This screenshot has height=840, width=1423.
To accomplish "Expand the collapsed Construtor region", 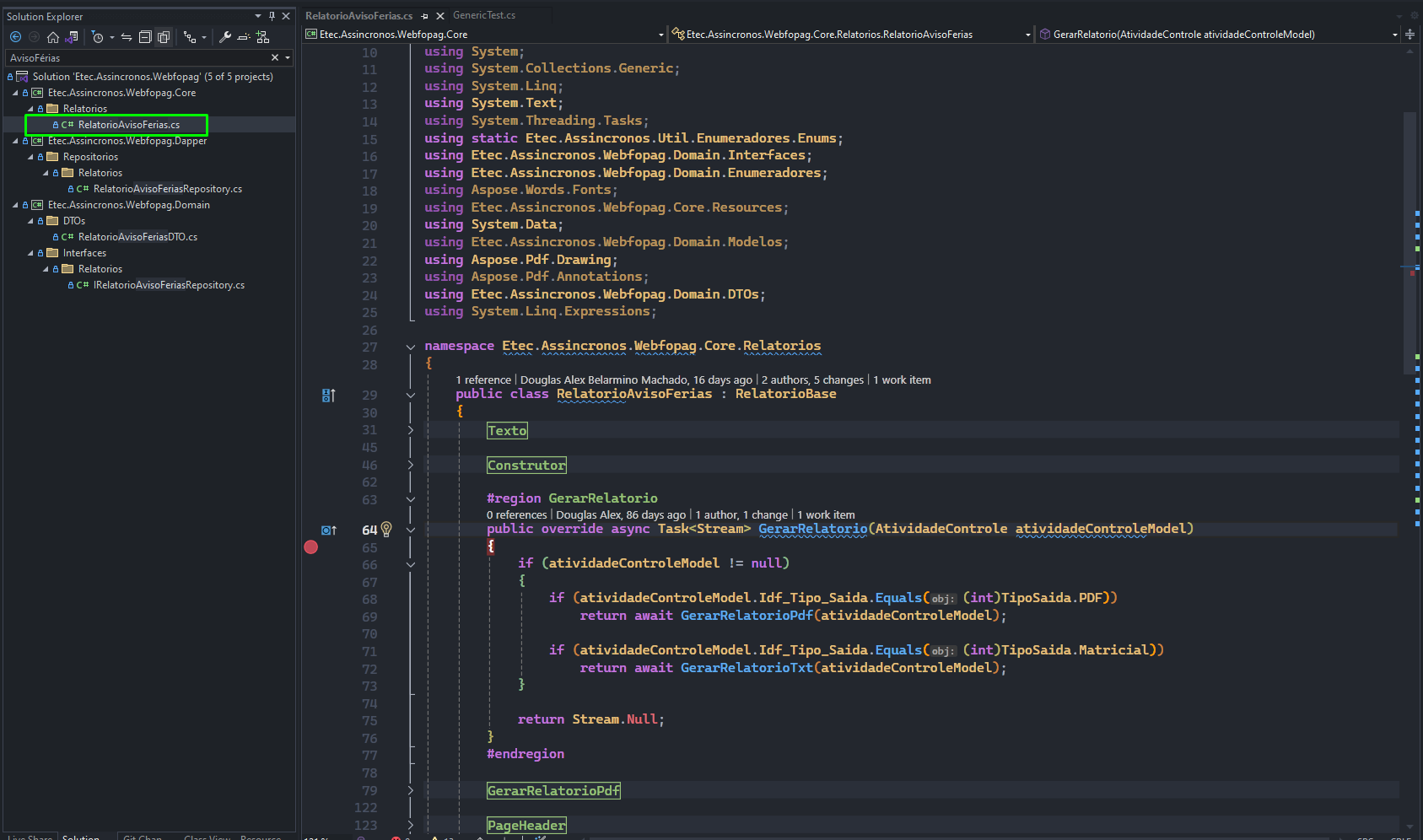I will [x=526, y=466].
